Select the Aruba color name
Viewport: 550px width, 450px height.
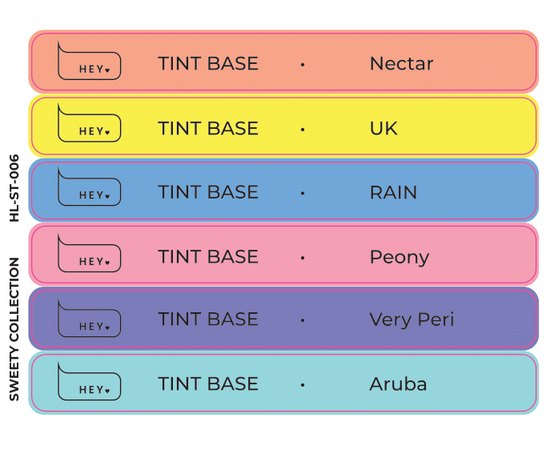[398, 384]
